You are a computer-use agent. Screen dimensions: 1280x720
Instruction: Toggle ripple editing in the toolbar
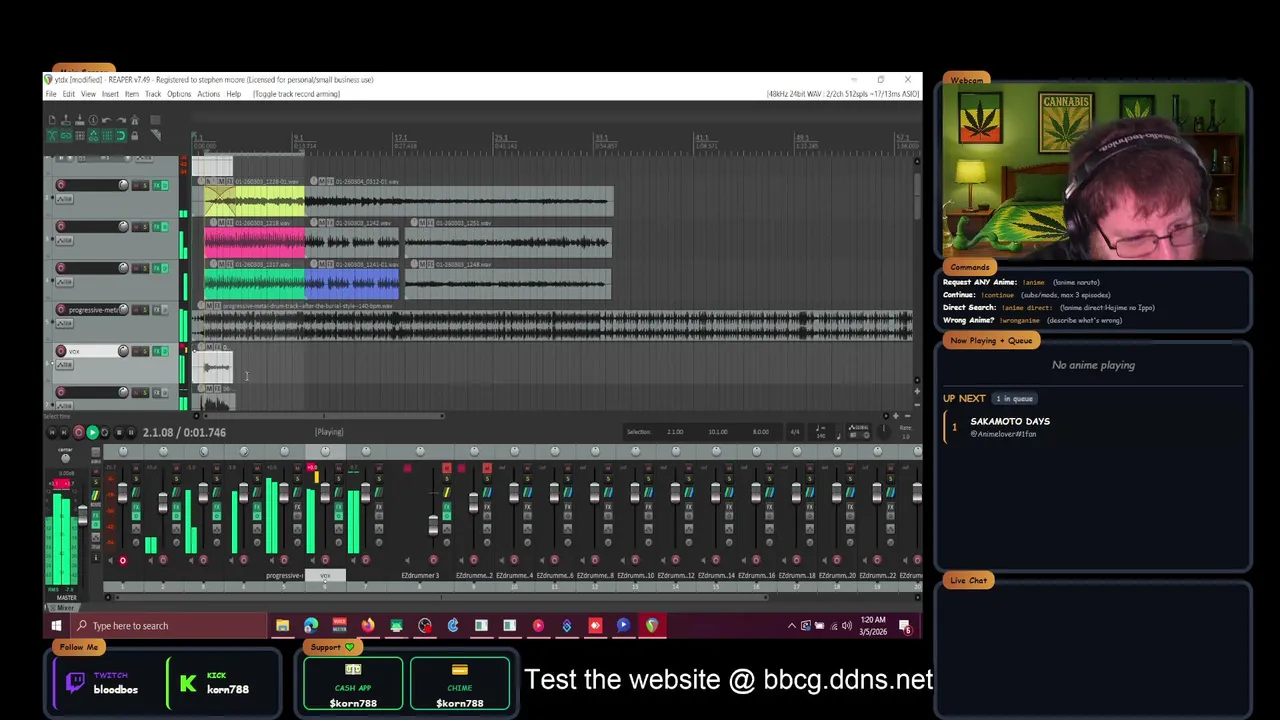[x=80, y=136]
